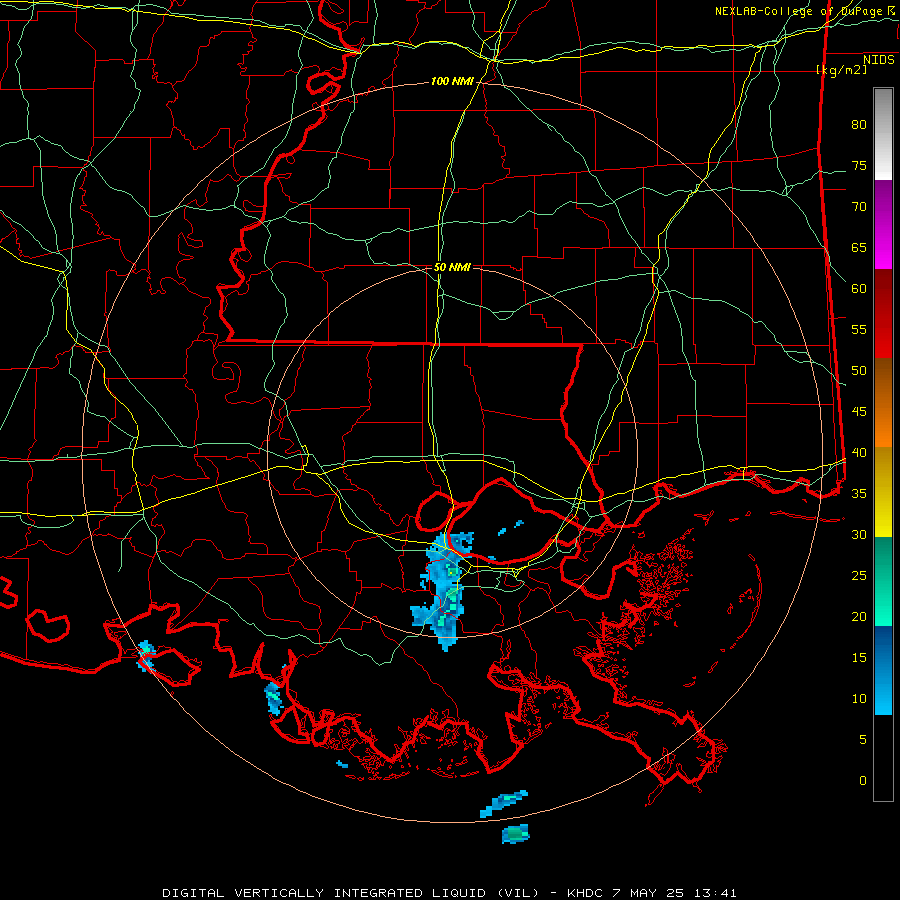Pick the green segment of the color scale

pos(883,581)
